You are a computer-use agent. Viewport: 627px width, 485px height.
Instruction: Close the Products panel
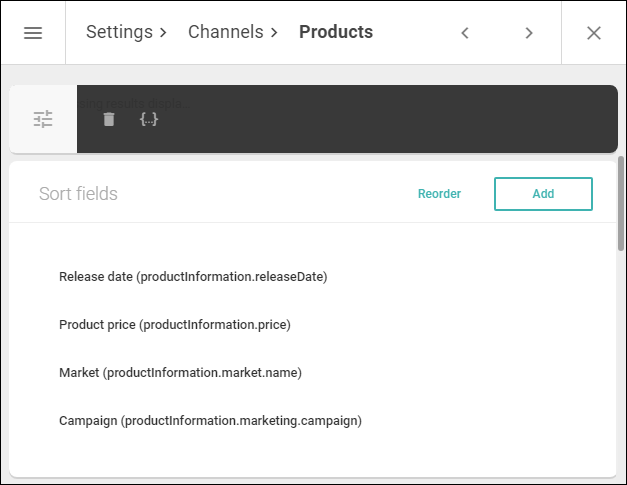pyautogui.click(x=594, y=33)
